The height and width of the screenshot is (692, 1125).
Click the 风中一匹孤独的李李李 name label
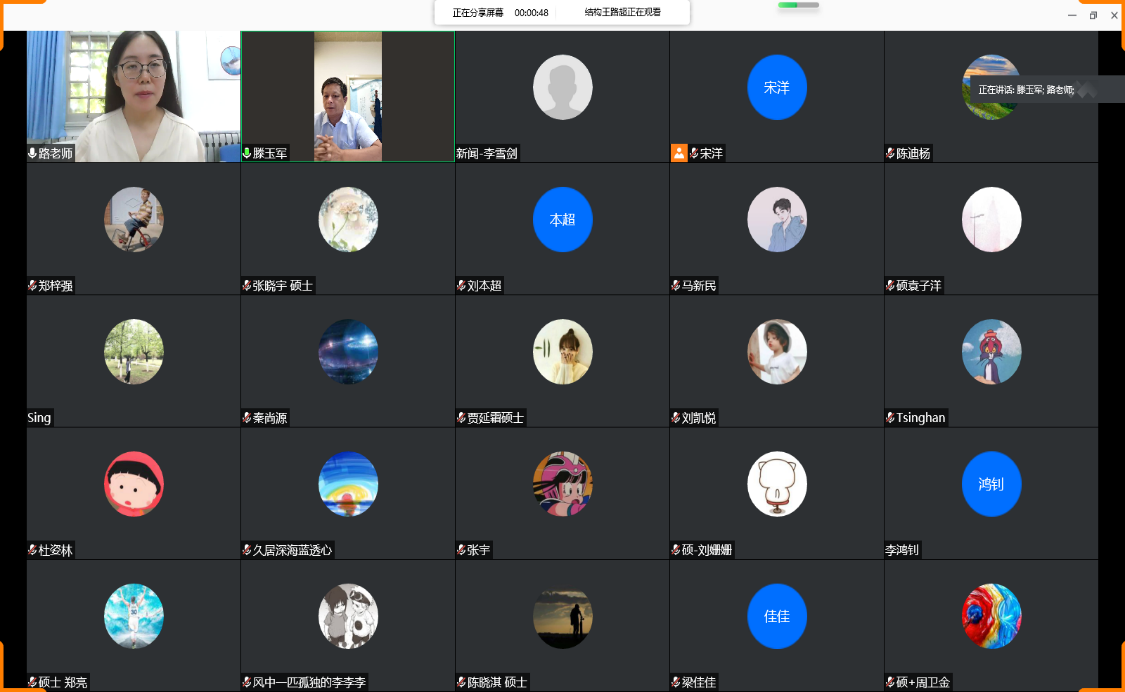(x=310, y=683)
